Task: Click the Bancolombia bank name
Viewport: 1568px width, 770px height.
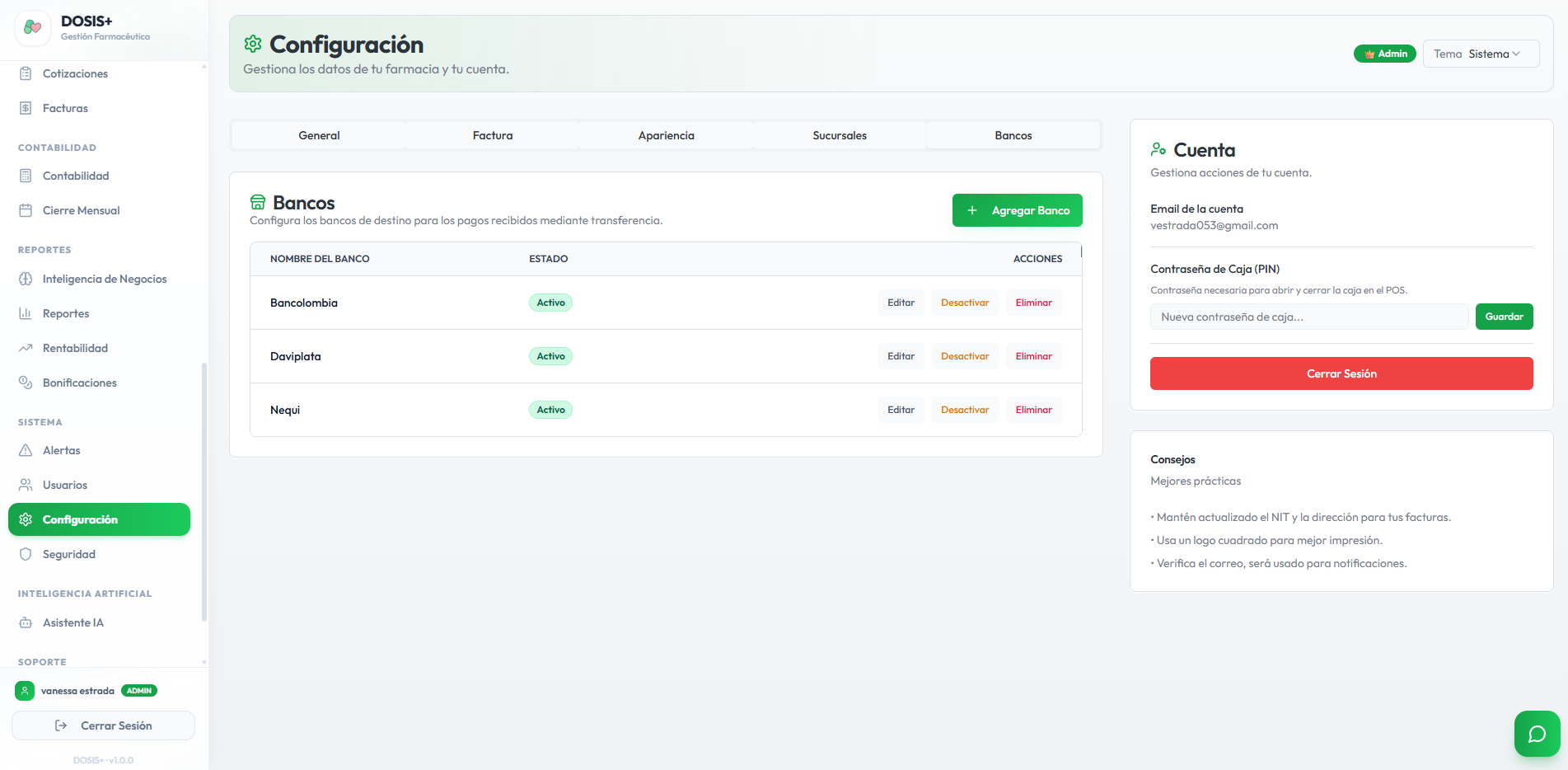Action: pos(304,303)
